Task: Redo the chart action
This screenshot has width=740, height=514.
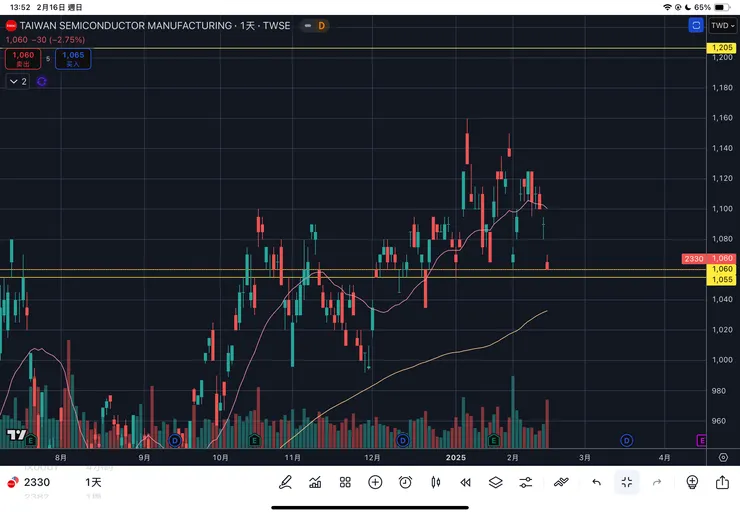Action: coord(657,482)
